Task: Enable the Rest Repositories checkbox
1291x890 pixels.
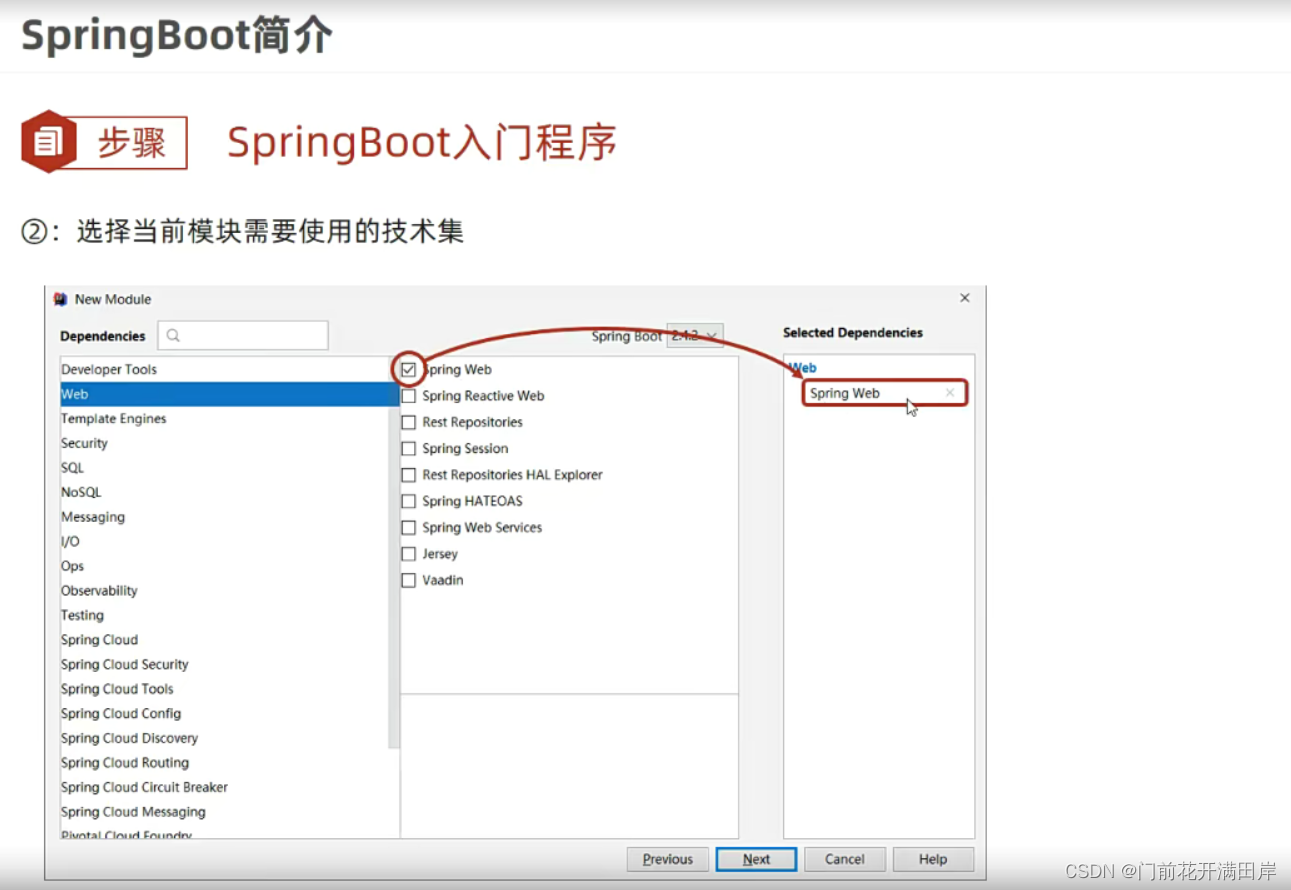Action: pos(408,422)
